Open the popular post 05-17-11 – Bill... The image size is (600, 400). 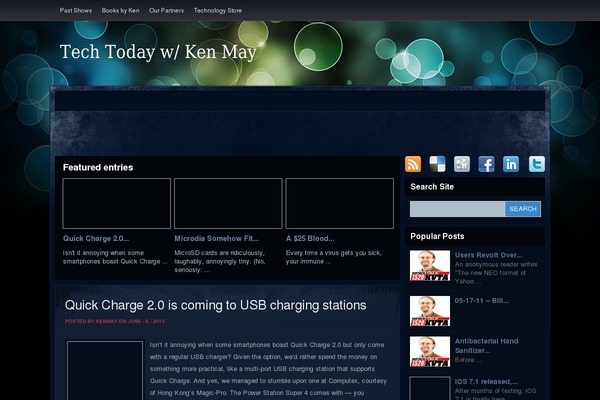[482, 301]
